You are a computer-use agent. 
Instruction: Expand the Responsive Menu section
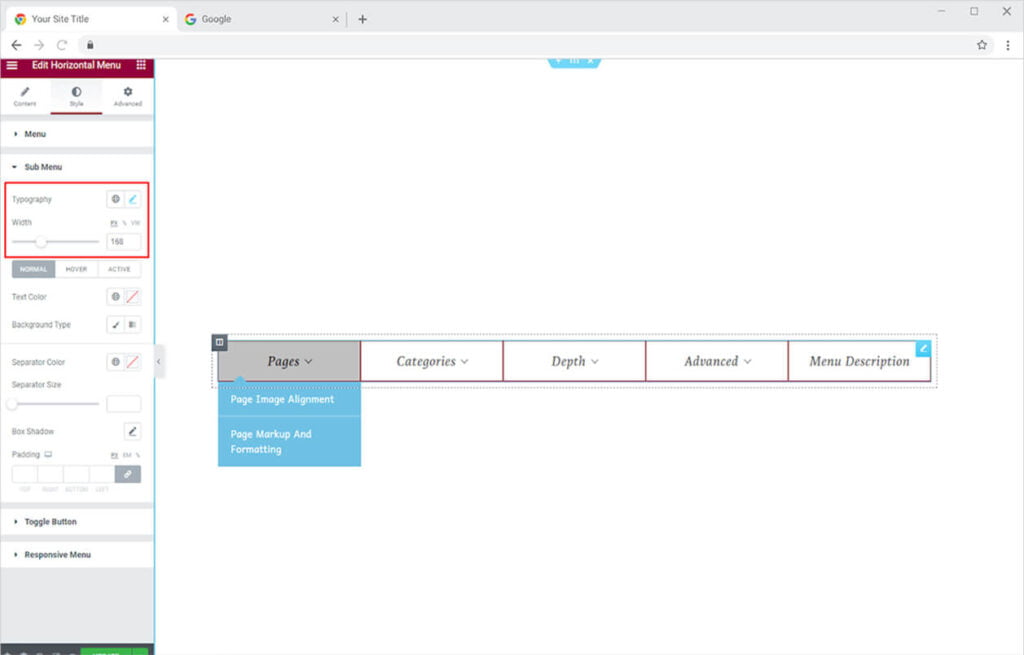pos(57,555)
